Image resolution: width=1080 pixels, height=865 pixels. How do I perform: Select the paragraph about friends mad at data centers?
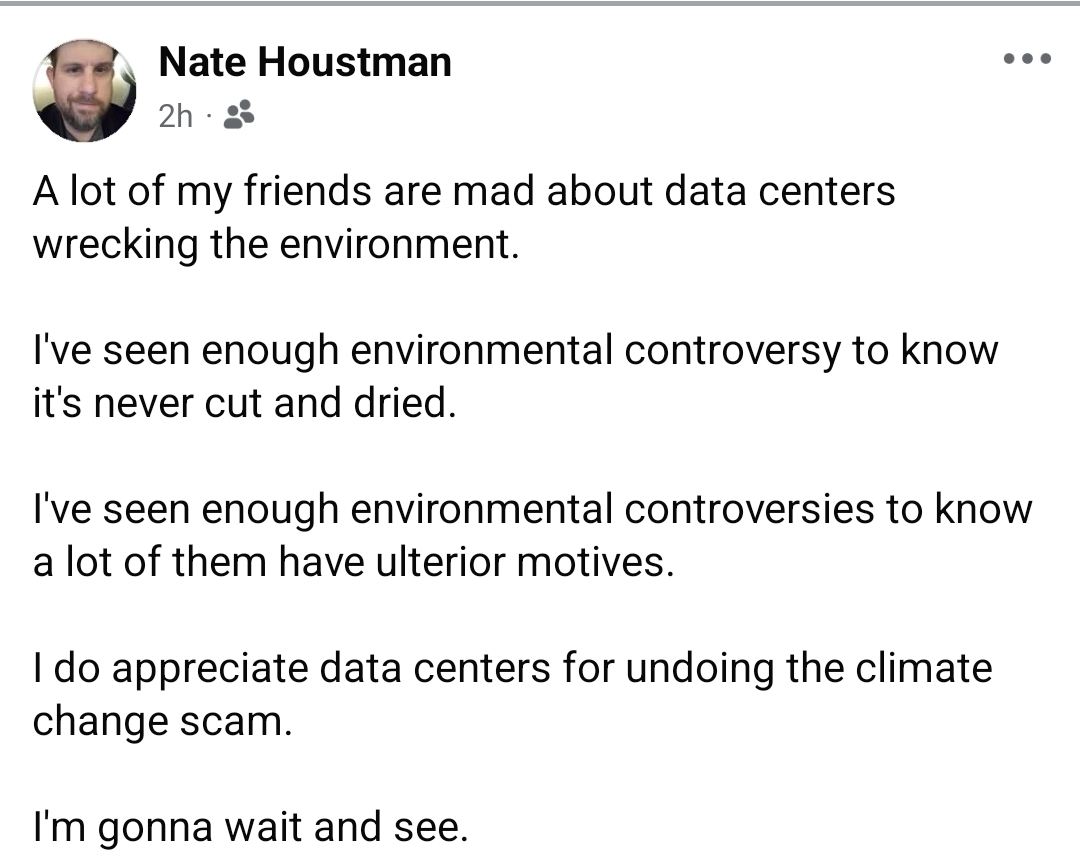464,217
